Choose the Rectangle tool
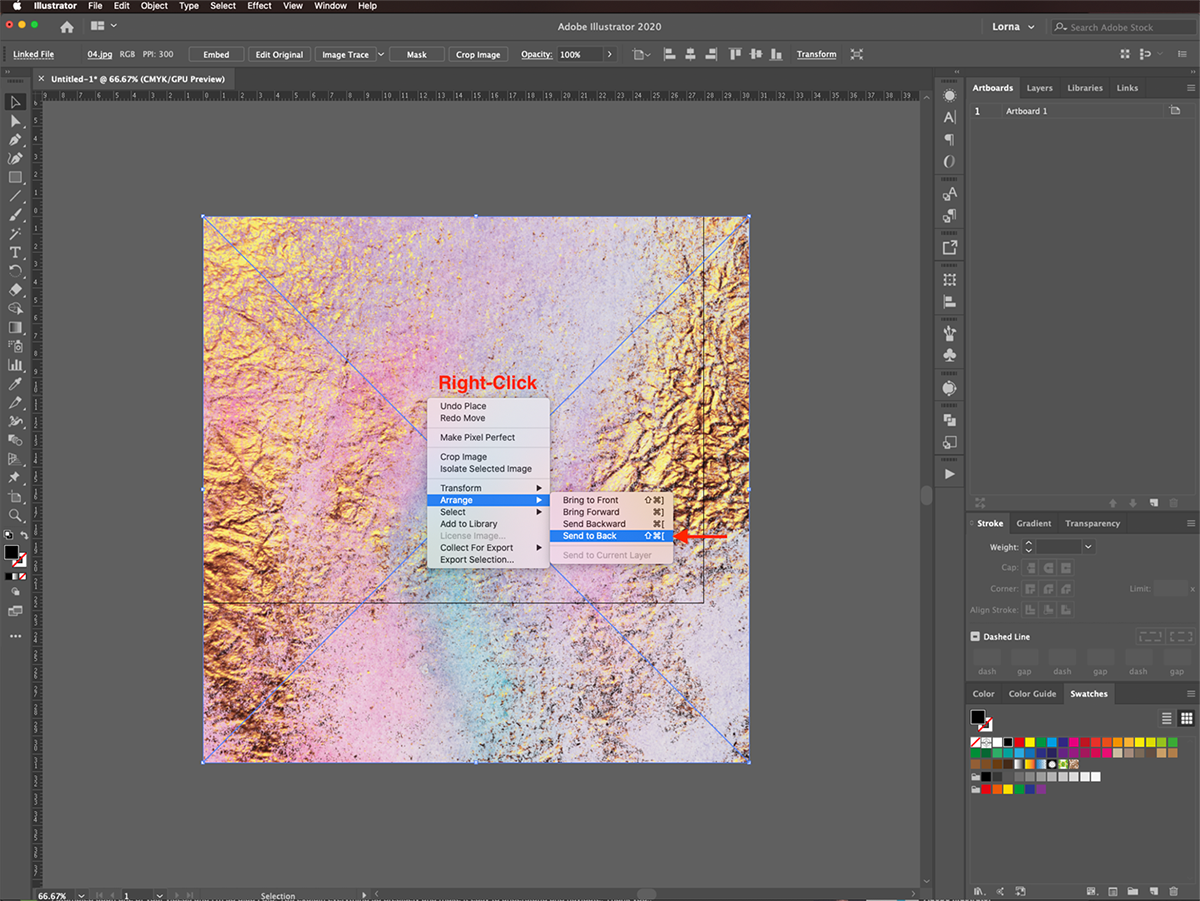Image resolution: width=1200 pixels, height=901 pixels. click(x=15, y=178)
